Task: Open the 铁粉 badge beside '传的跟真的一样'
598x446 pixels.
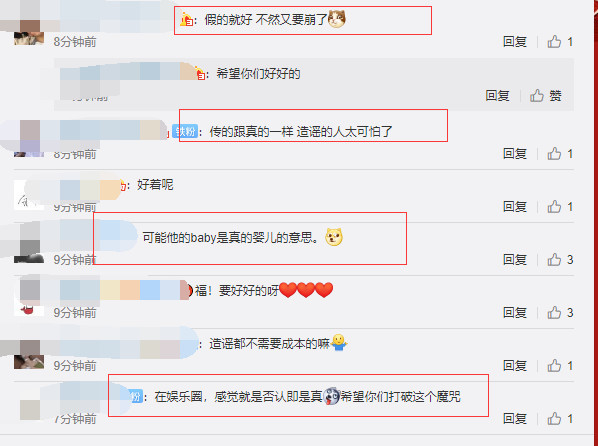Action: pyautogui.click(x=185, y=132)
